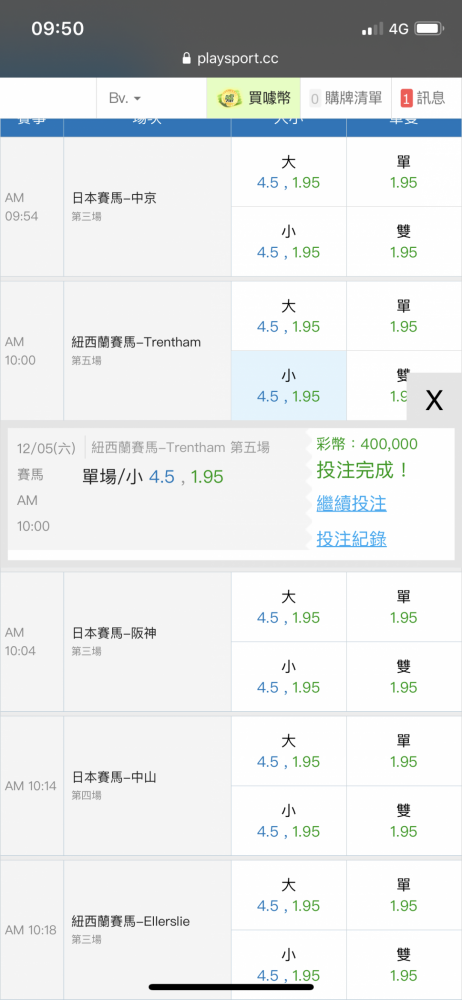Select 小 4.5 for 日本賽馬-中京
This screenshot has width=462, height=1000.
(288, 242)
